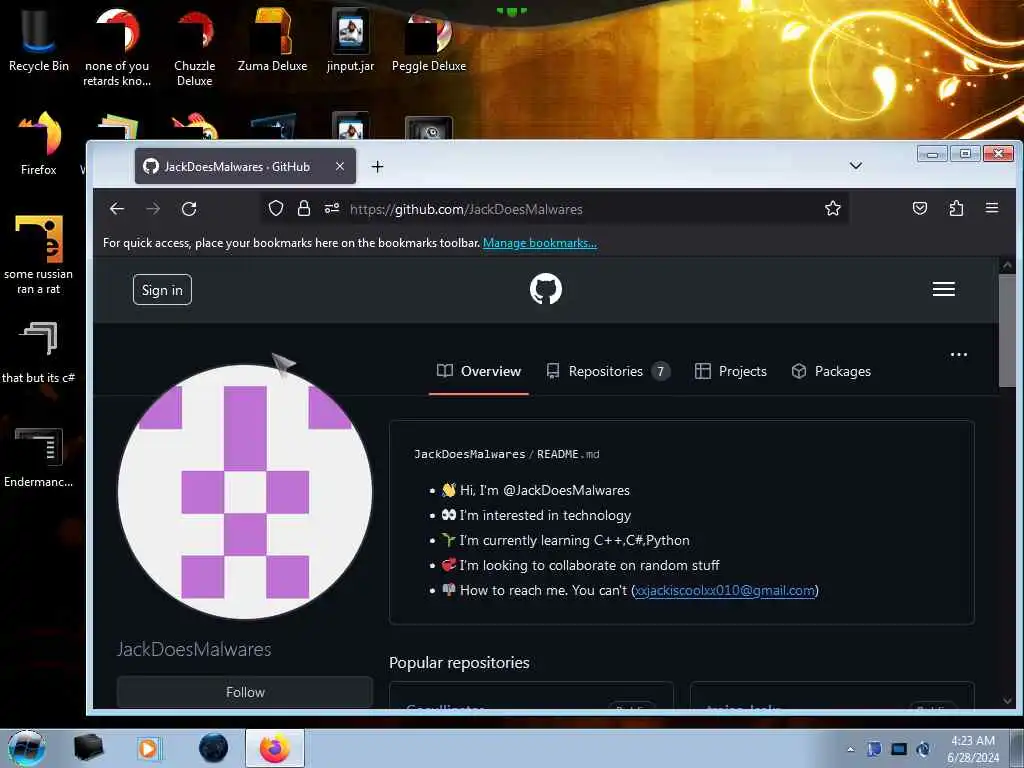Go back using Firefox back arrow
The image size is (1024, 768).
point(117,209)
